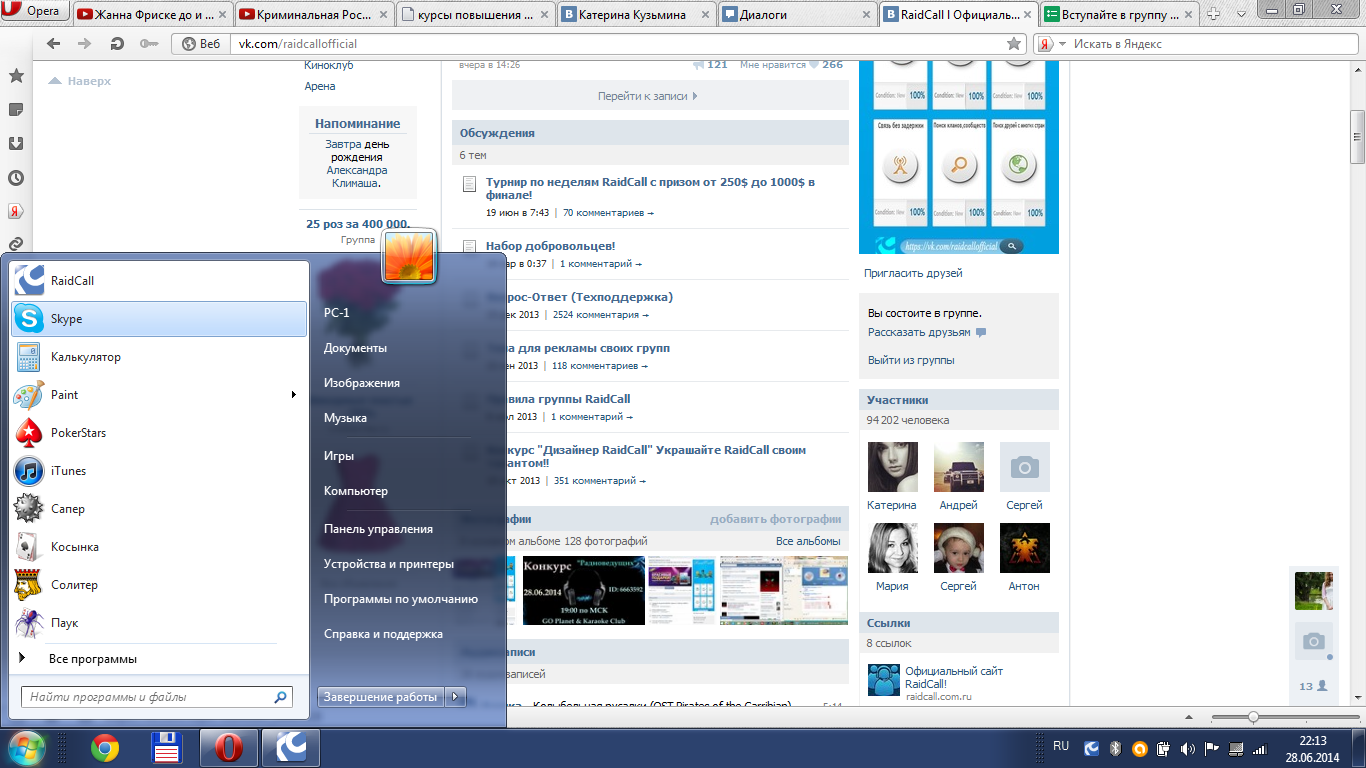Focus Найти программы и файлы search box
This screenshot has width=1366, height=768.
point(157,697)
